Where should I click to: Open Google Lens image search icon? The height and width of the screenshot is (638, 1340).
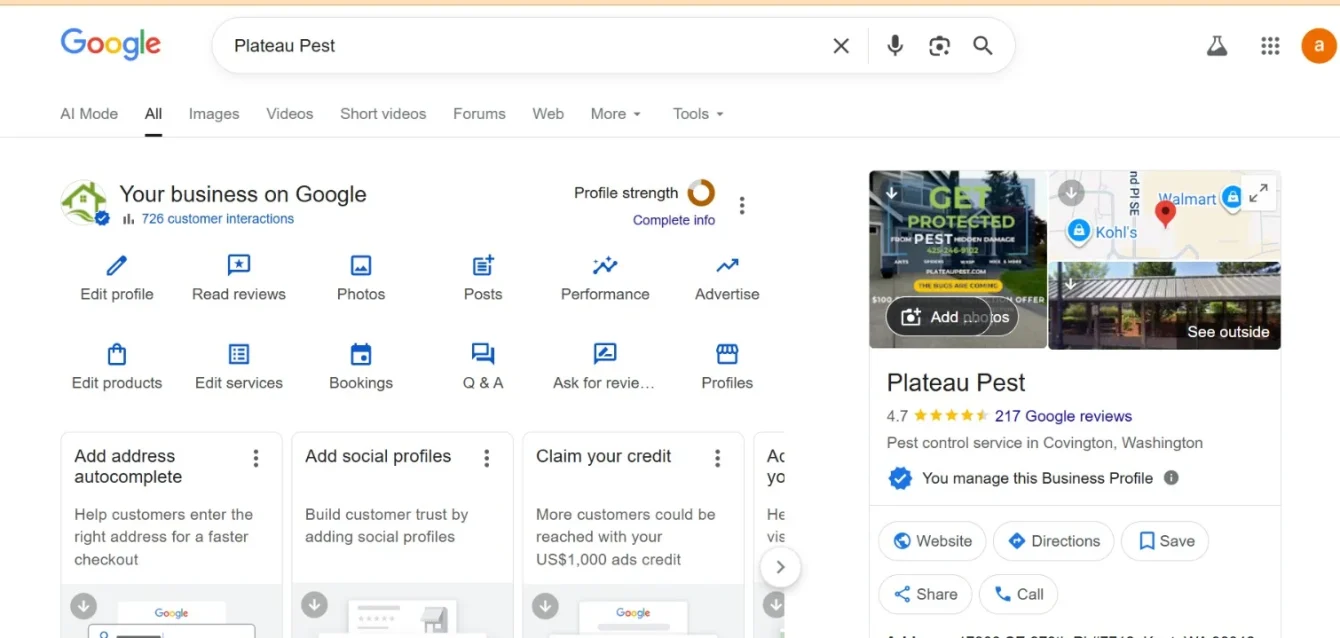click(x=939, y=46)
